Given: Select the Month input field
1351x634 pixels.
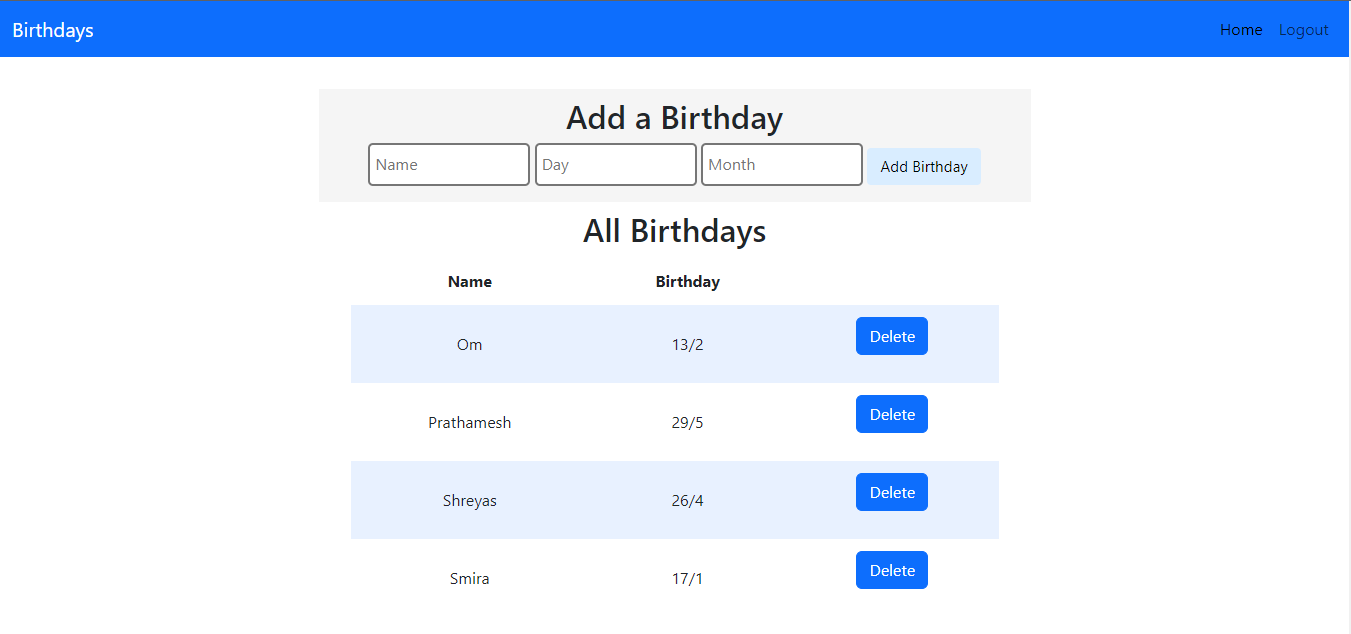Looking at the screenshot, I should click(x=782, y=165).
